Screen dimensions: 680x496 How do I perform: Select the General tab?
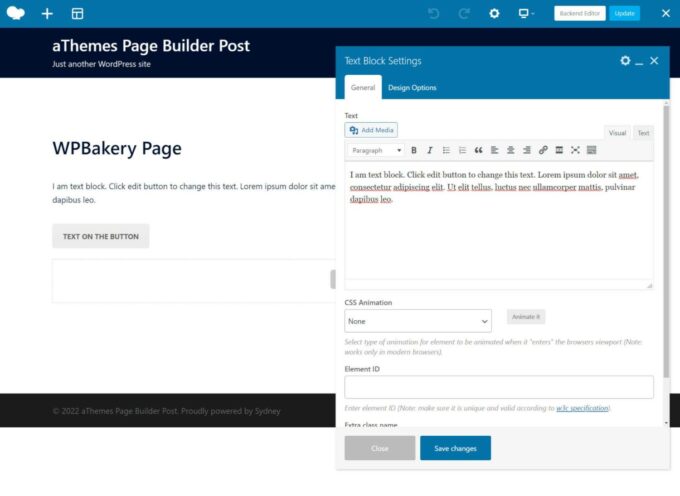[x=363, y=87]
